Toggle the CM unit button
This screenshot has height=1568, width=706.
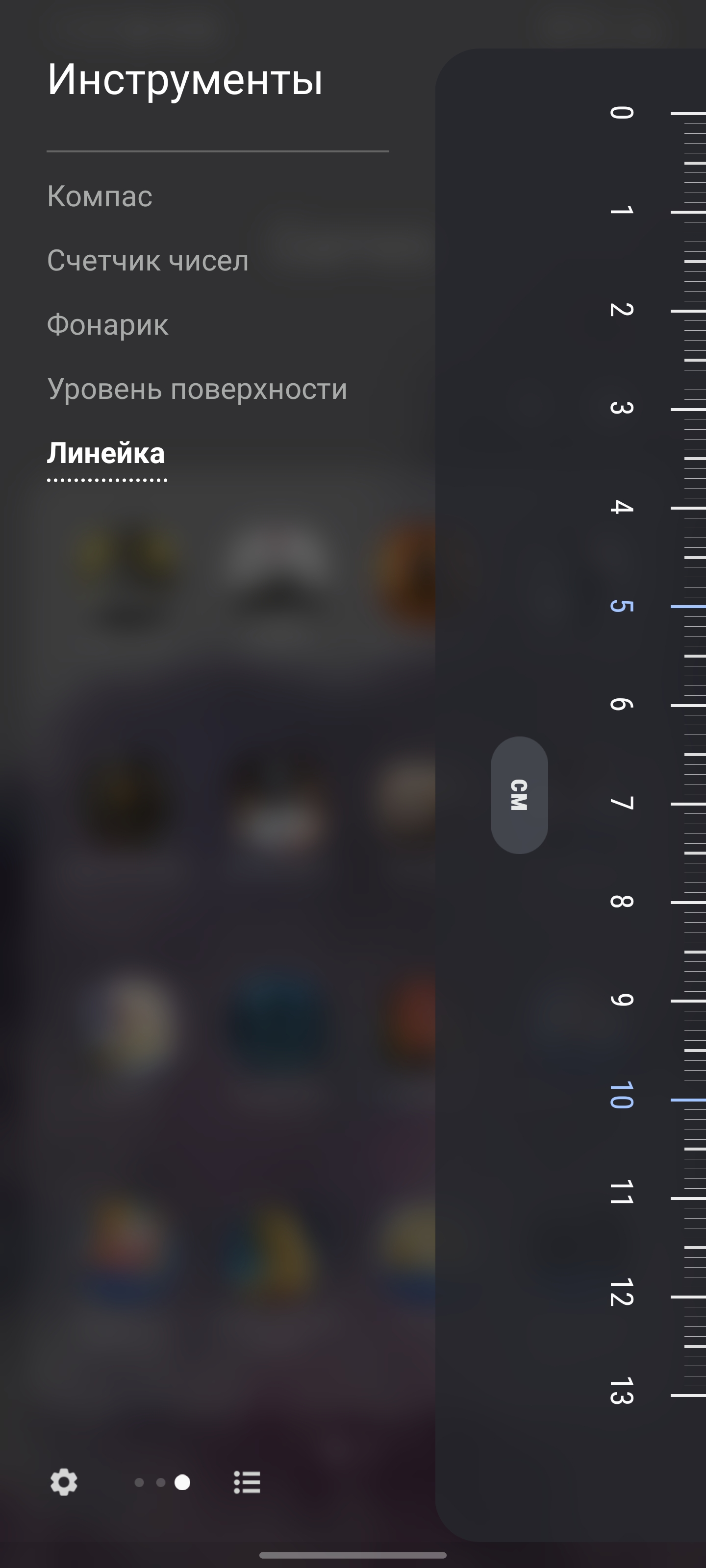point(519,795)
